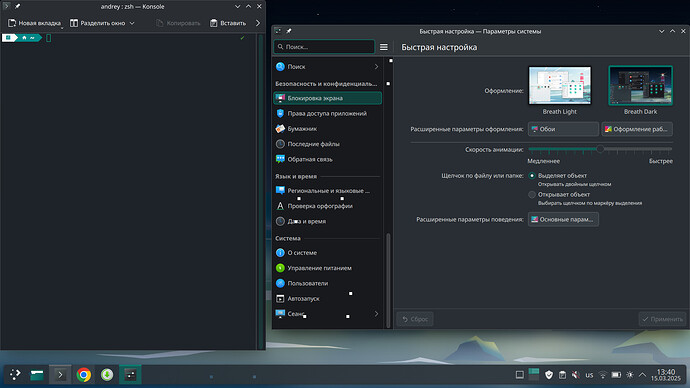
Task: Click the clipboard tray icon
Action: (x=562, y=375)
